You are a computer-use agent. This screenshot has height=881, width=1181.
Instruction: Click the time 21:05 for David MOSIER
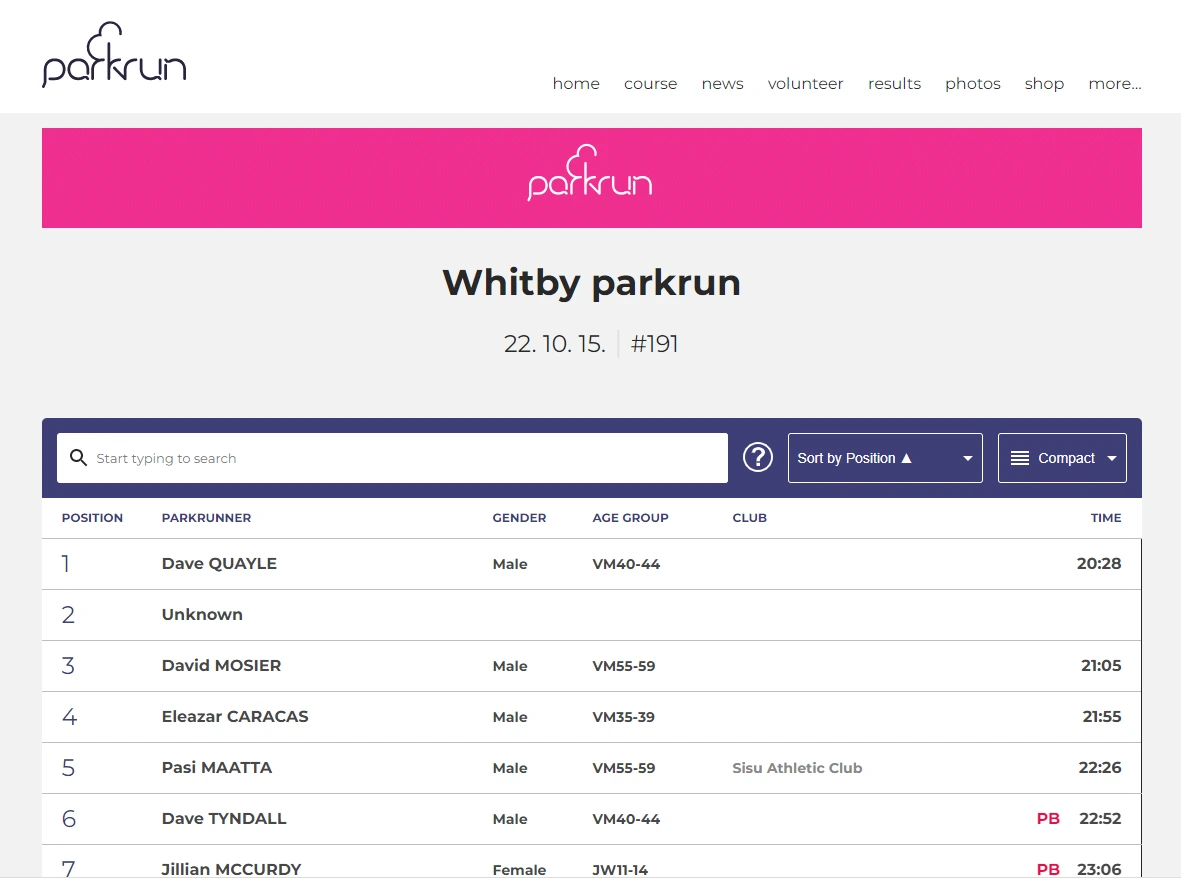pos(1101,666)
